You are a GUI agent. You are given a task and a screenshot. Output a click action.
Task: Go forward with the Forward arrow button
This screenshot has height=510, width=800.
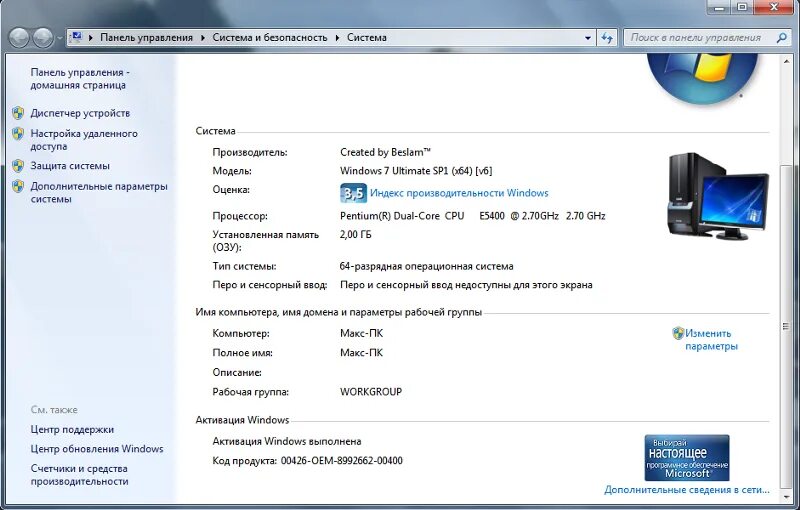(43, 38)
